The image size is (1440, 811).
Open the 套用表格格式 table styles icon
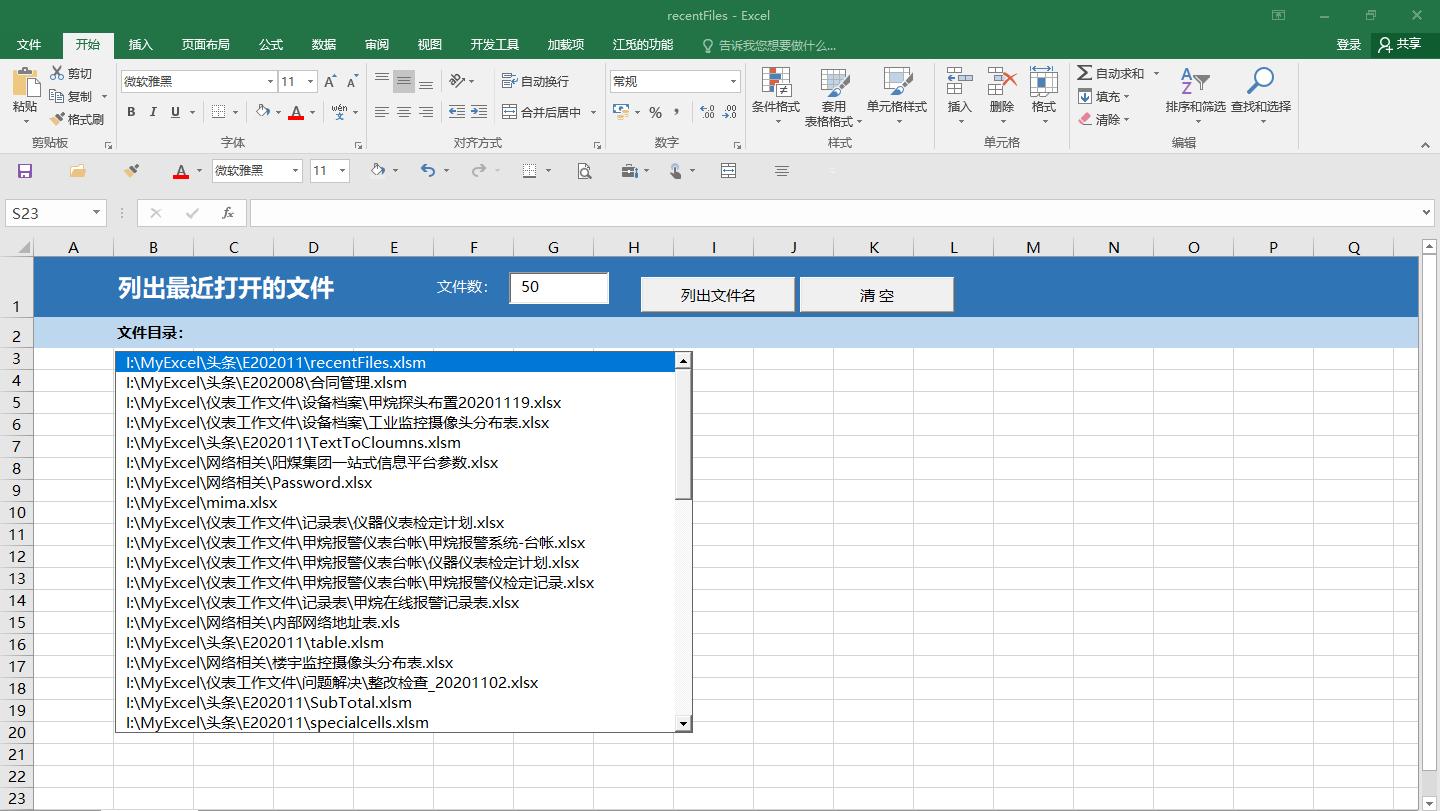(x=836, y=97)
